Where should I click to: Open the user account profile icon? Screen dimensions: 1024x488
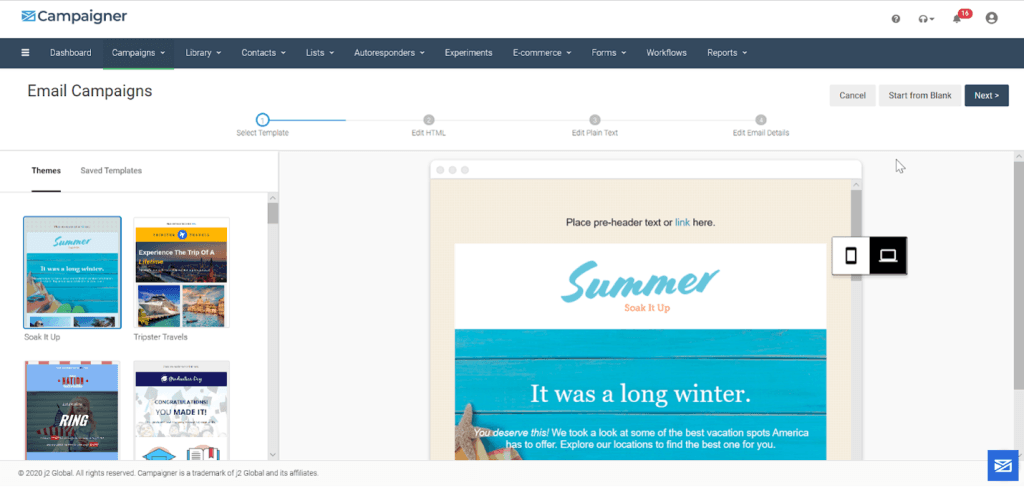tap(991, 18)
